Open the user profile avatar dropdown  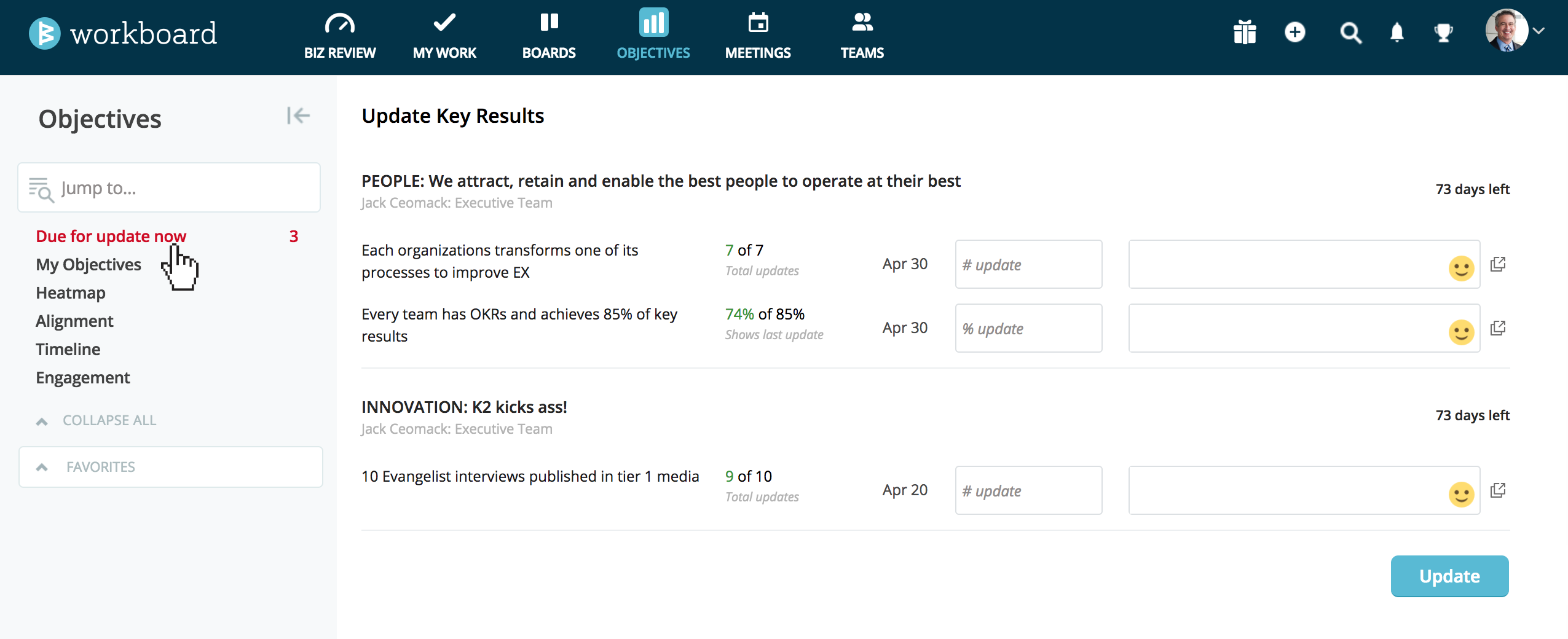pos(1513,31)
